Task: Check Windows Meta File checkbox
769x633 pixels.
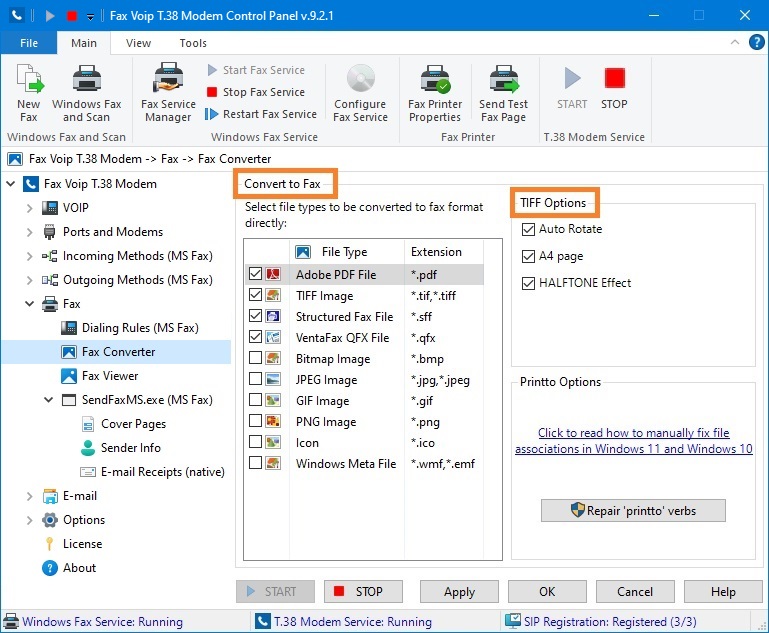Action: click(x=255, y=463)
